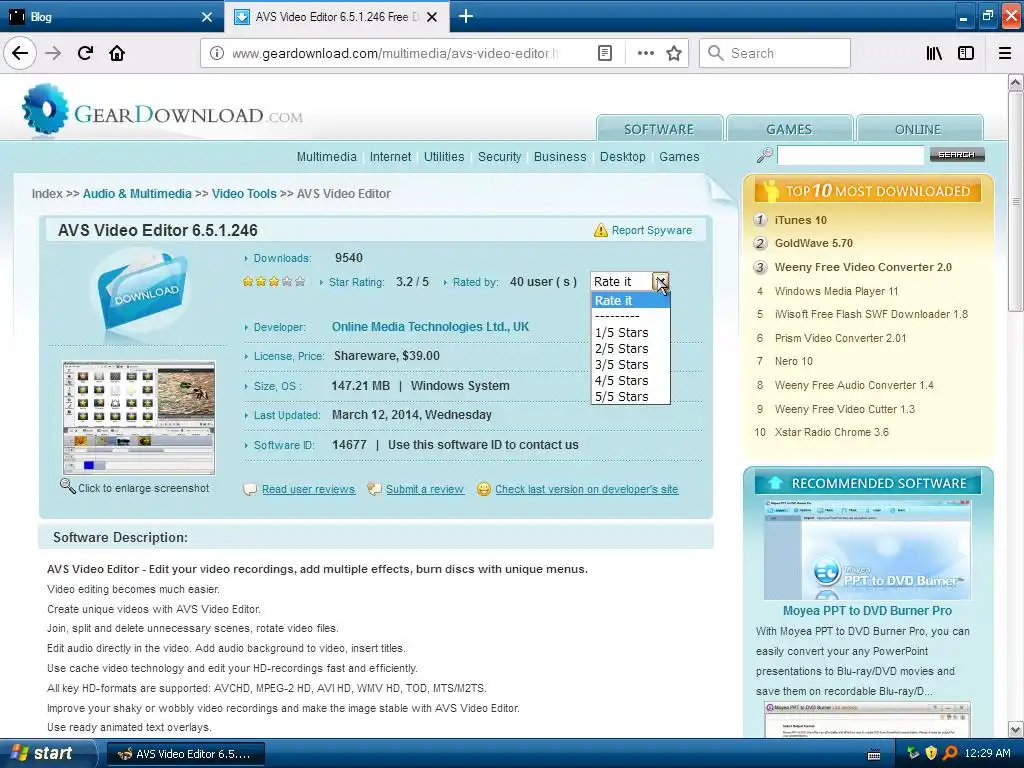The width and height of the screenshot is (1024, 768).
Task: Open the Desktop category
Action: coord(622,157)
